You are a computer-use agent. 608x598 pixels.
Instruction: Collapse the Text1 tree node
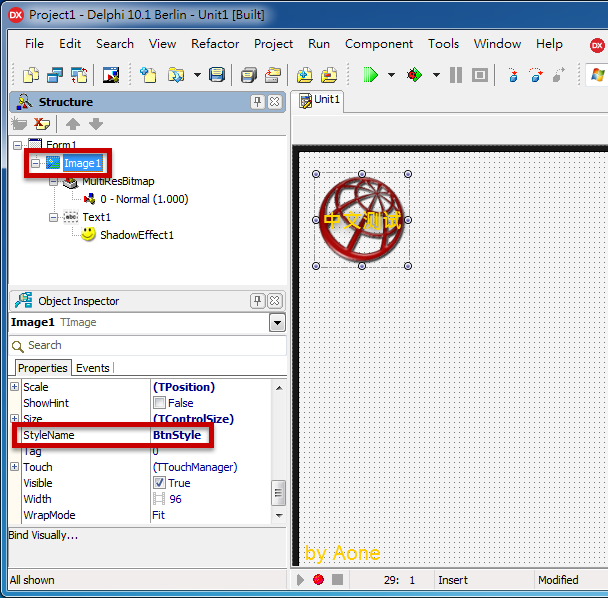(x=54, y=217)
